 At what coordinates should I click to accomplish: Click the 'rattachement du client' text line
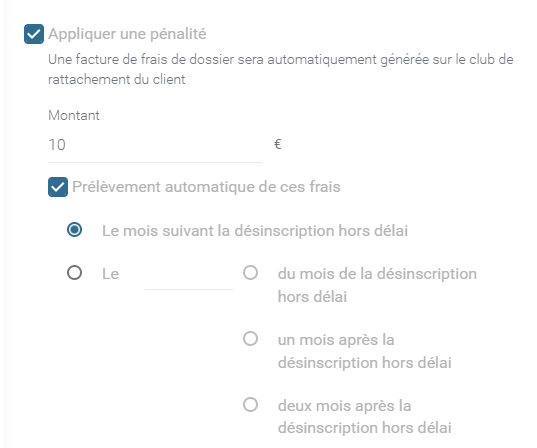tap(116, 79)
